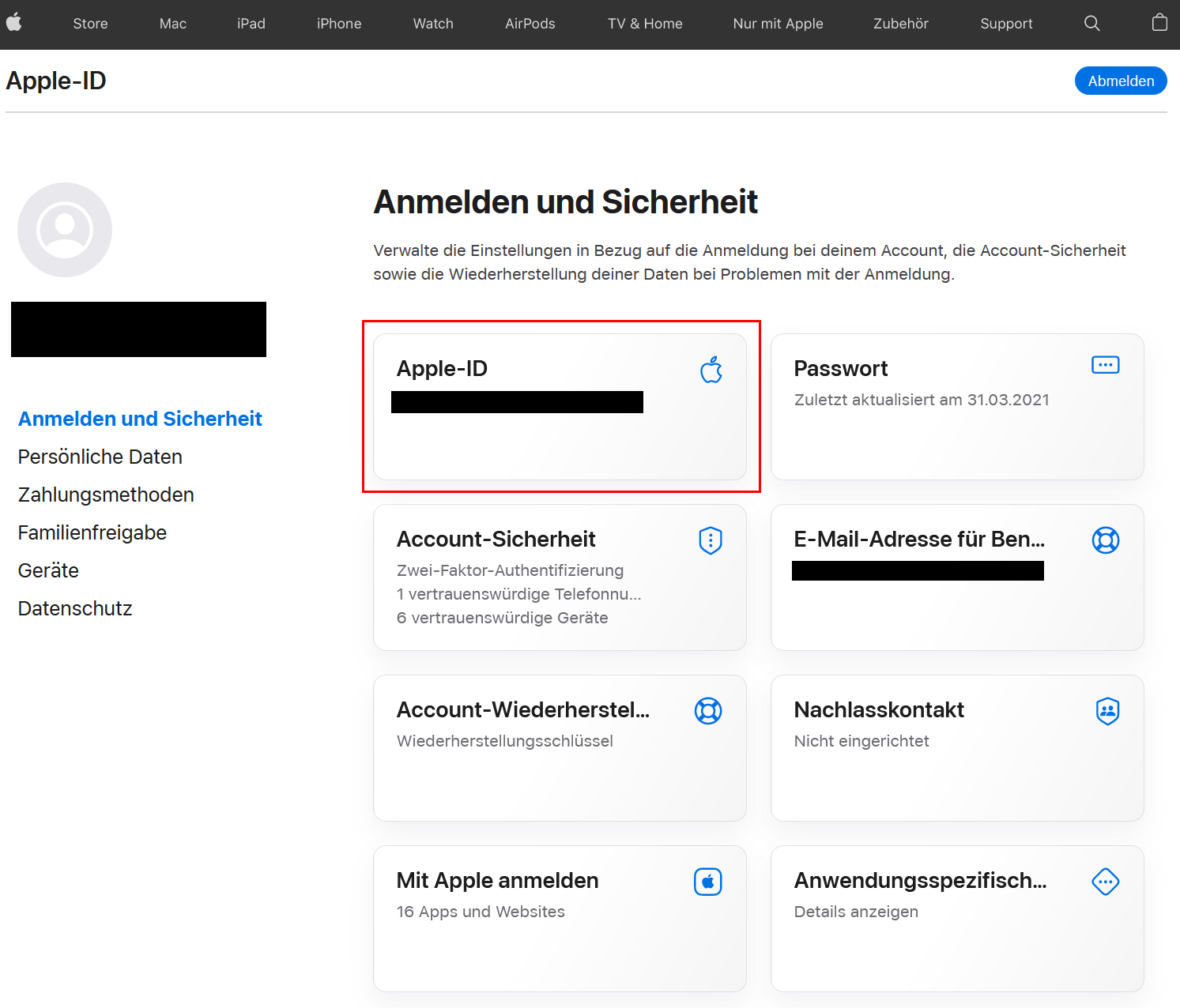Open Details anzeigen on Anwendungsspezifische Passwörter
This screenshot has width=1180, height=1008.
point(856,911)
